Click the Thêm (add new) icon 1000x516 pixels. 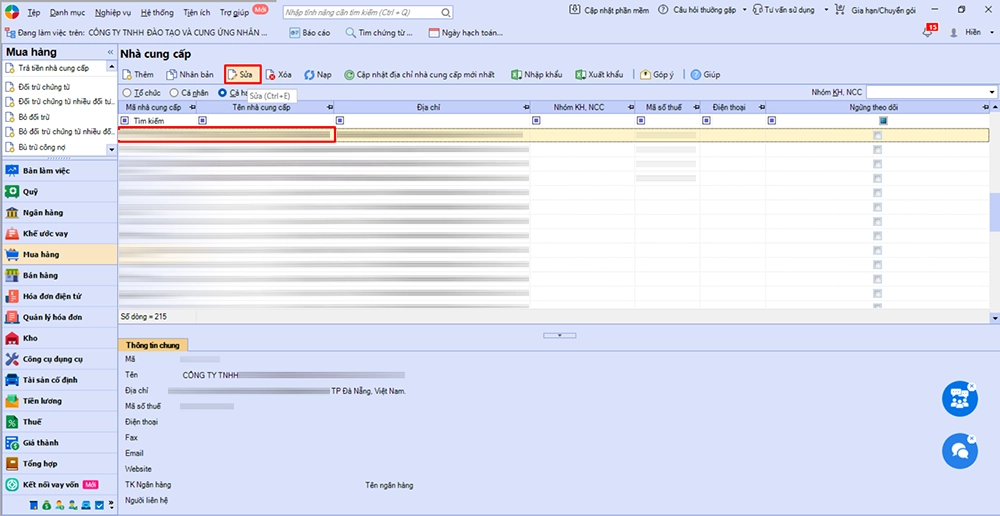pos(127,75)
